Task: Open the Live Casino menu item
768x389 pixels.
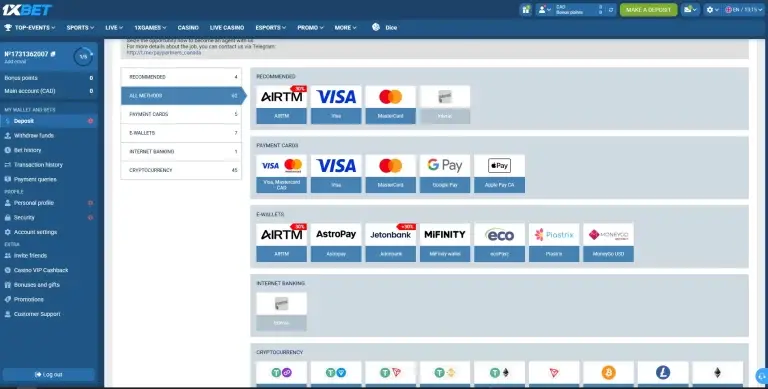Action: 227,28
